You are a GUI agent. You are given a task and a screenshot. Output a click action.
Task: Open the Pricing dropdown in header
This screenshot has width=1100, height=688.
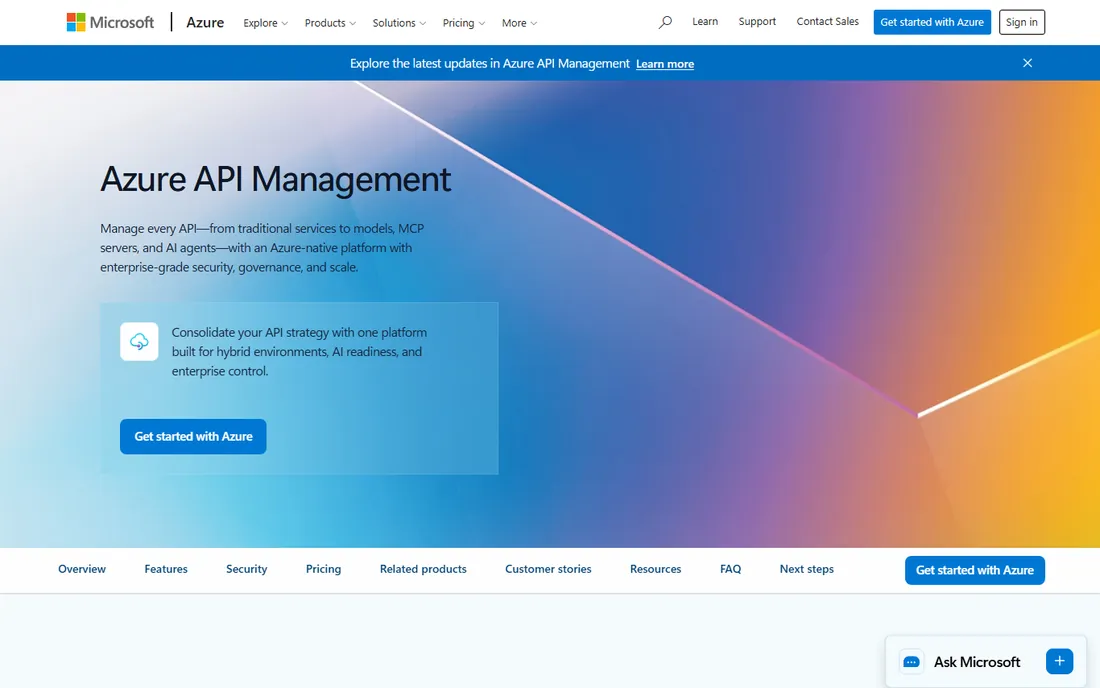tap(464, 23)
